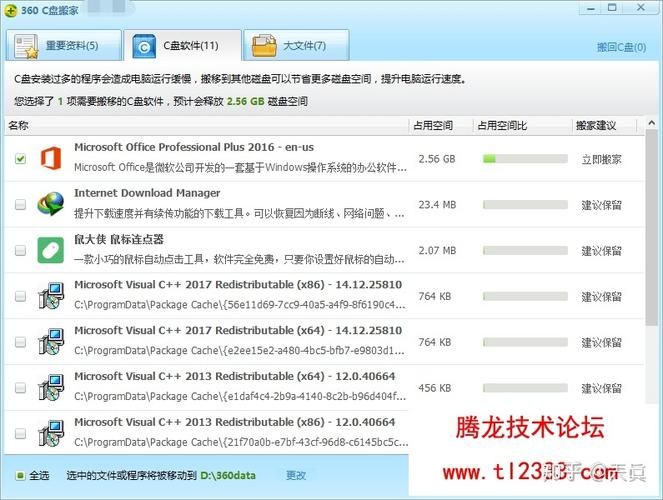Screen dimensions: 663x500
Task: Select Internet Download Manager title text
Action: click(147, 193)
